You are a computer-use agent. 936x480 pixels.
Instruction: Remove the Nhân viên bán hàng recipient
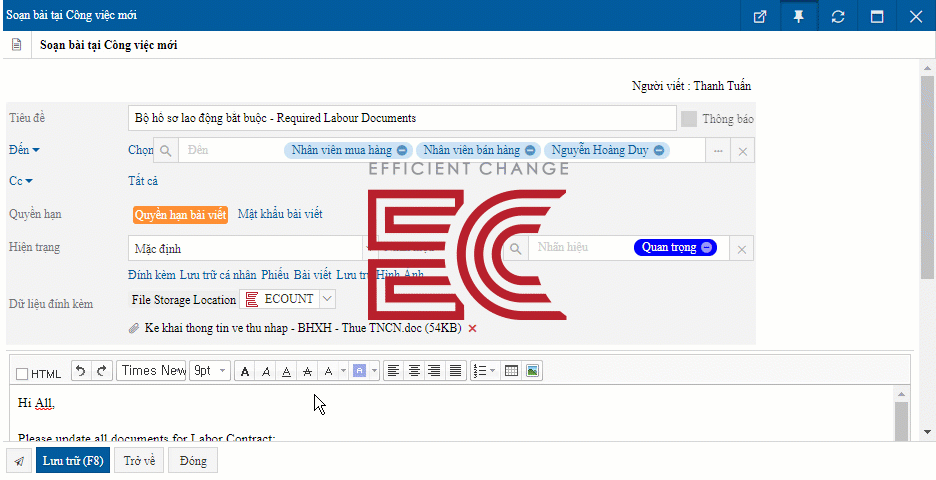coord(530,150)
